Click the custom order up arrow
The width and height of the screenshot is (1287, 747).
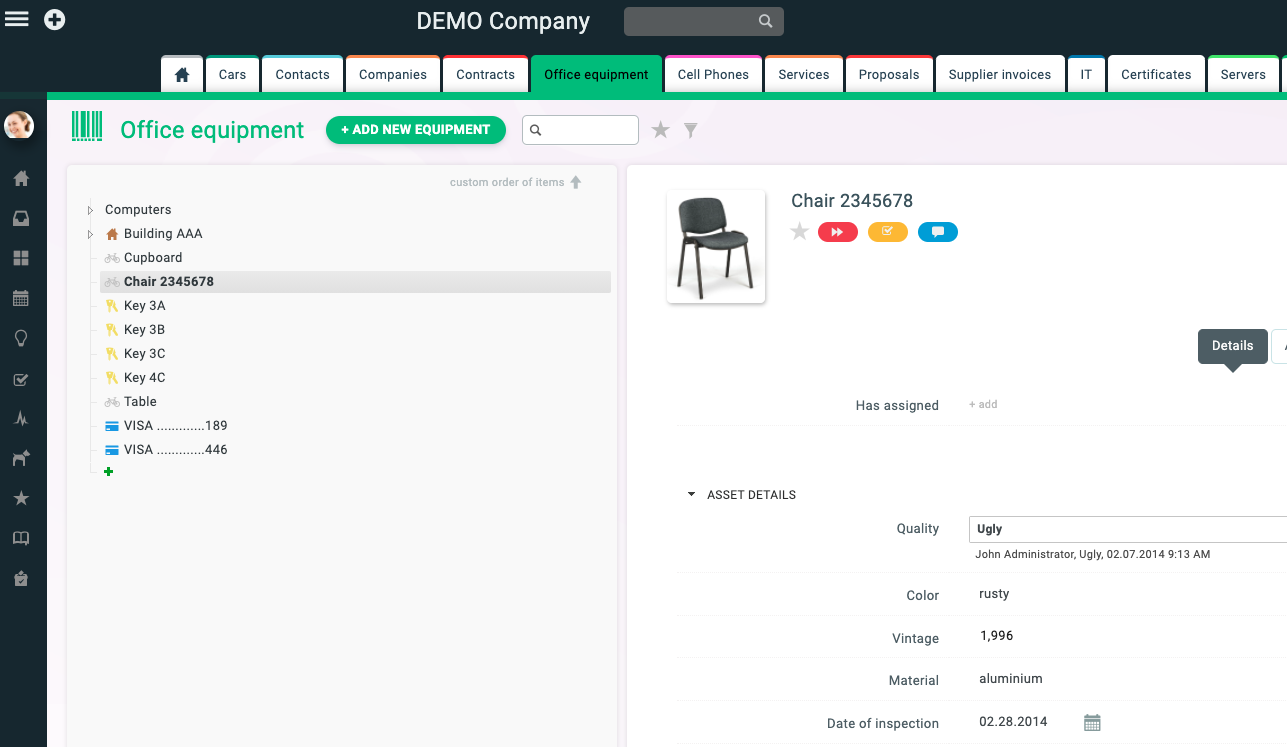(575, 182)
